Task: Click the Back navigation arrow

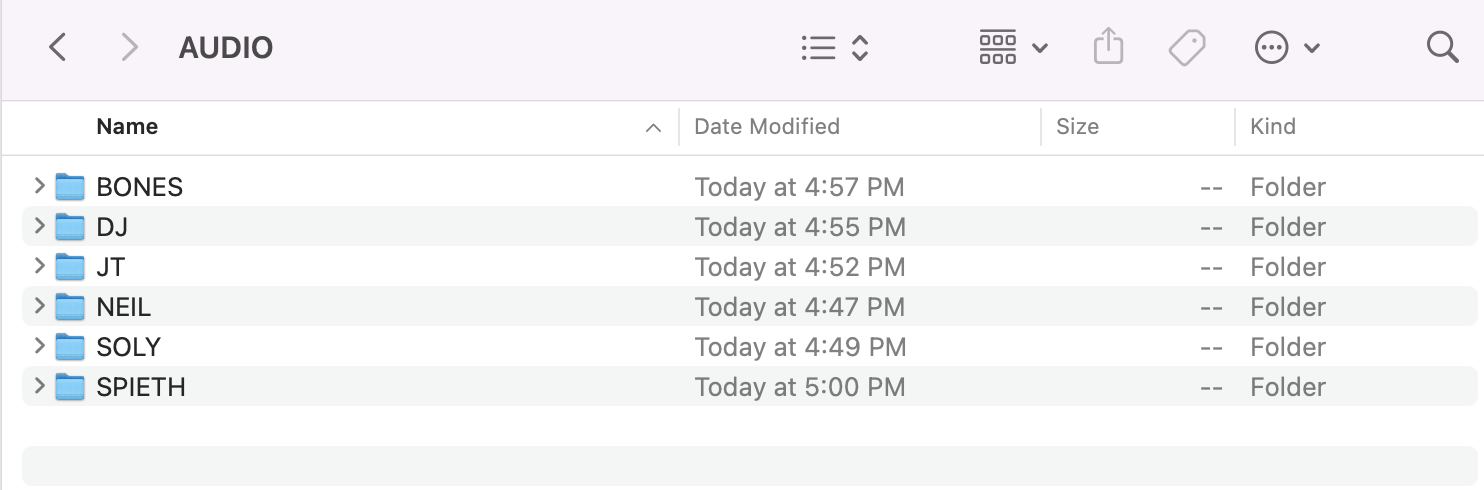Action: [x=58, y=47]
